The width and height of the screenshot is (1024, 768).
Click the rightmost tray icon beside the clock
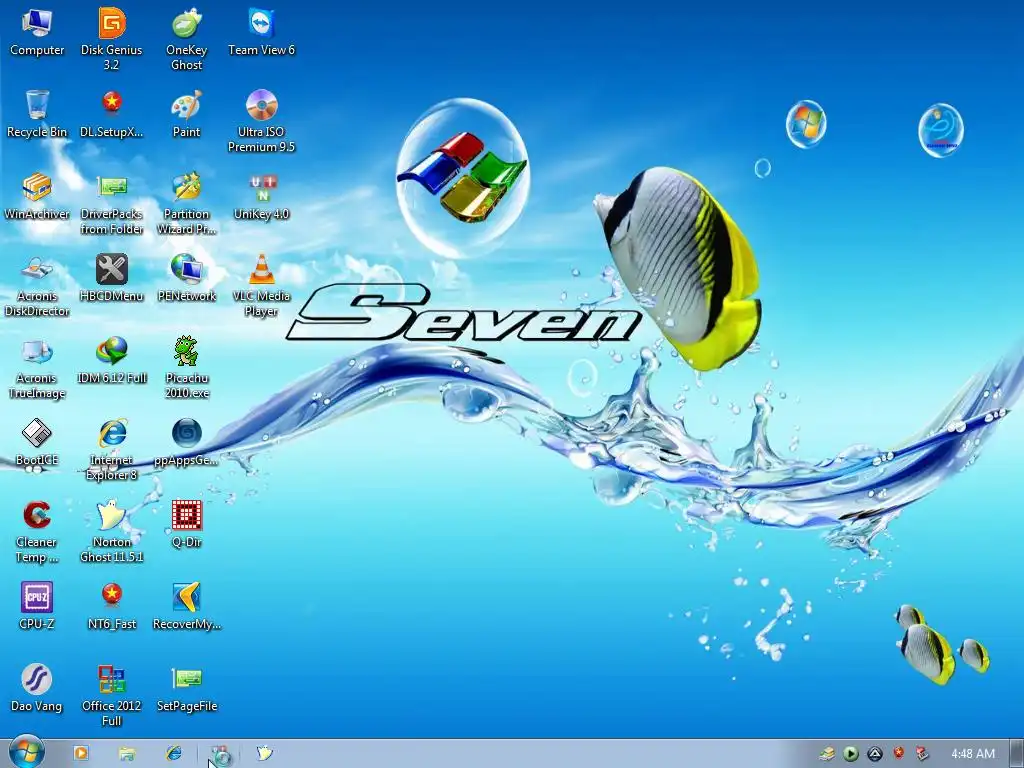[x=922, y=754]
